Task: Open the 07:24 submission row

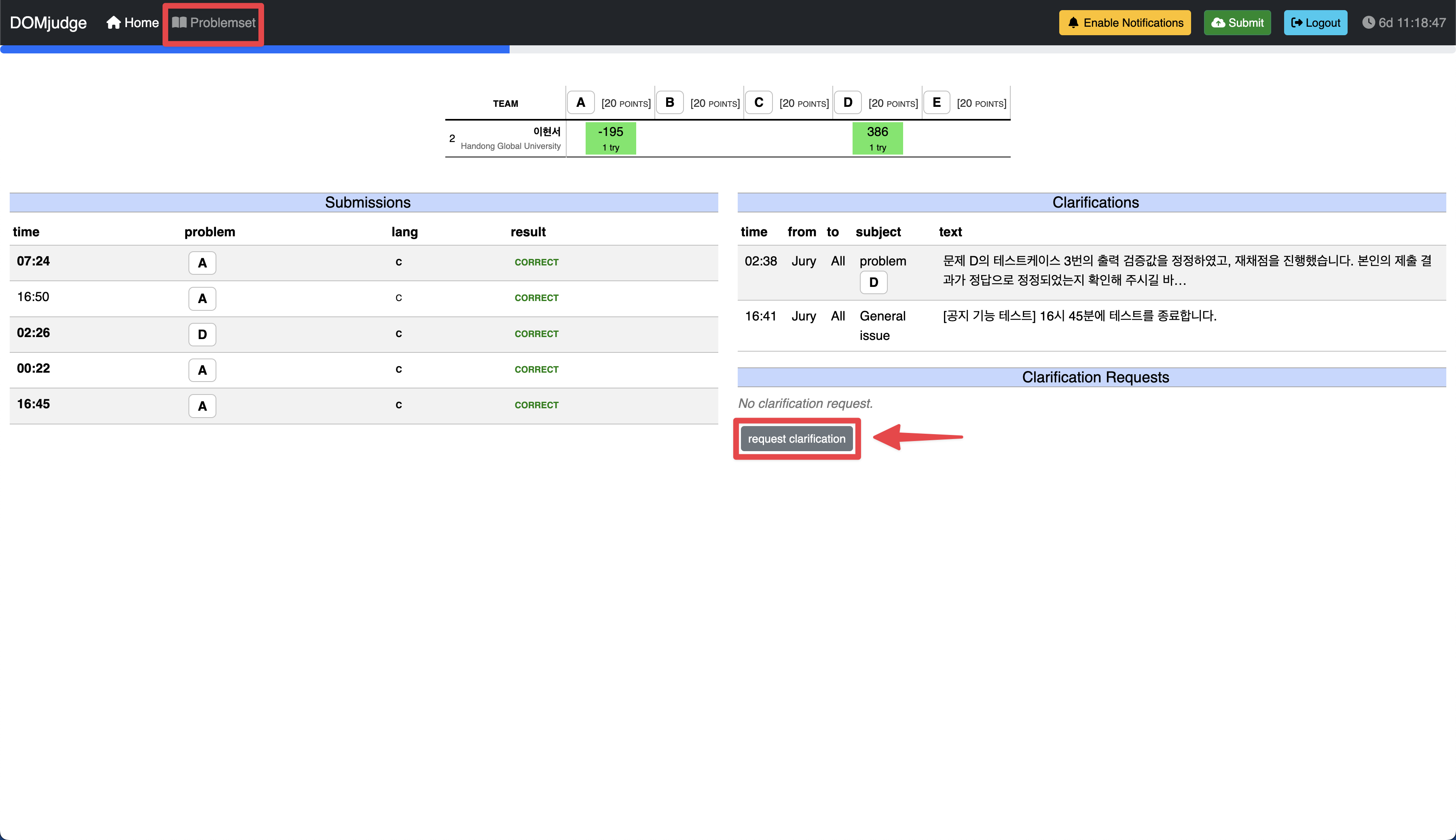Action: (x=34, y=261)
